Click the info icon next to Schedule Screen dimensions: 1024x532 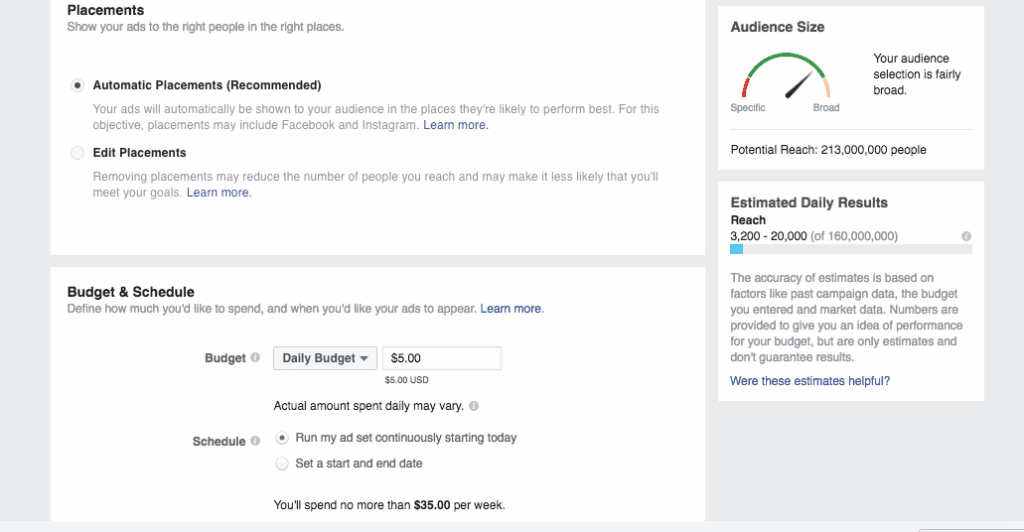point(256,441)
